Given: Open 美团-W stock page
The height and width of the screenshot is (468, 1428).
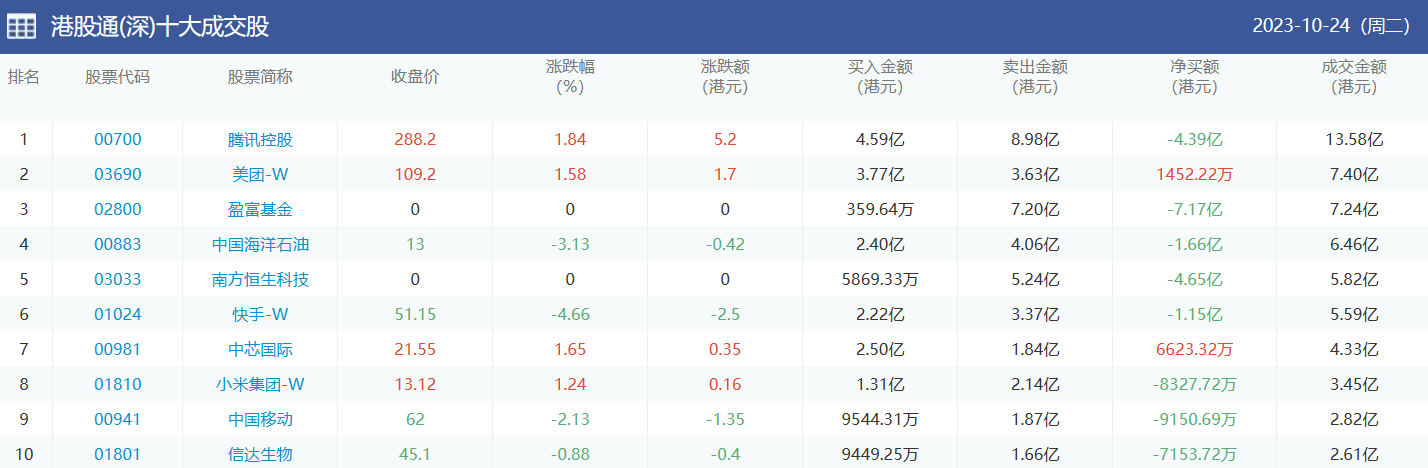Looking at the screenshot, I should pyautogui.click(x=260, y=175).
